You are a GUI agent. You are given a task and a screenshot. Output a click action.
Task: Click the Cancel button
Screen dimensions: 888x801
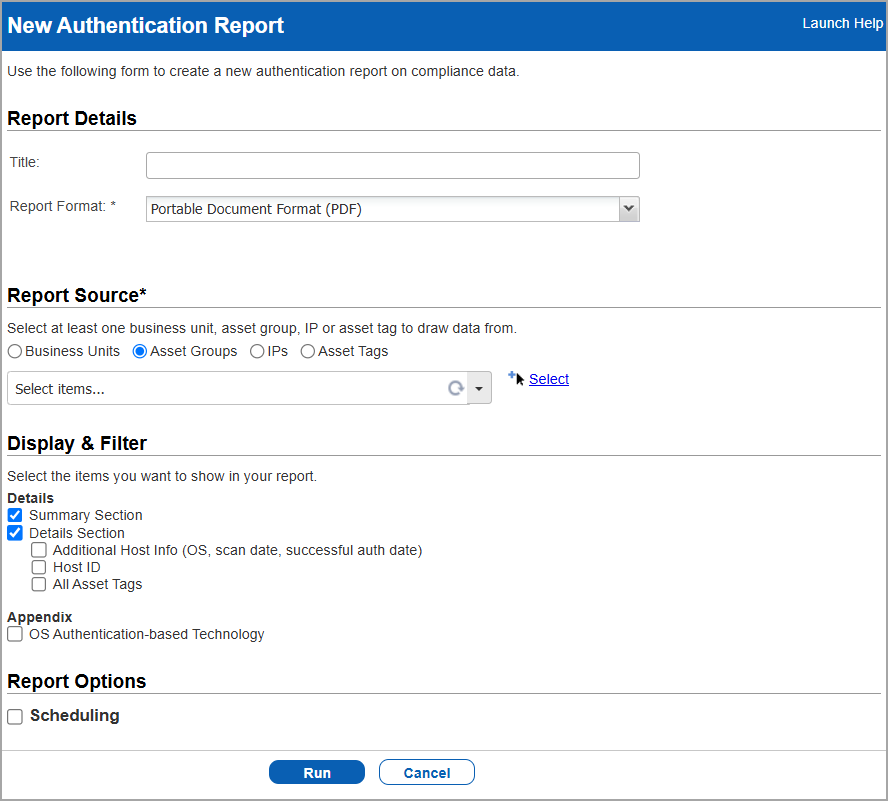click(x=426, y=772)
